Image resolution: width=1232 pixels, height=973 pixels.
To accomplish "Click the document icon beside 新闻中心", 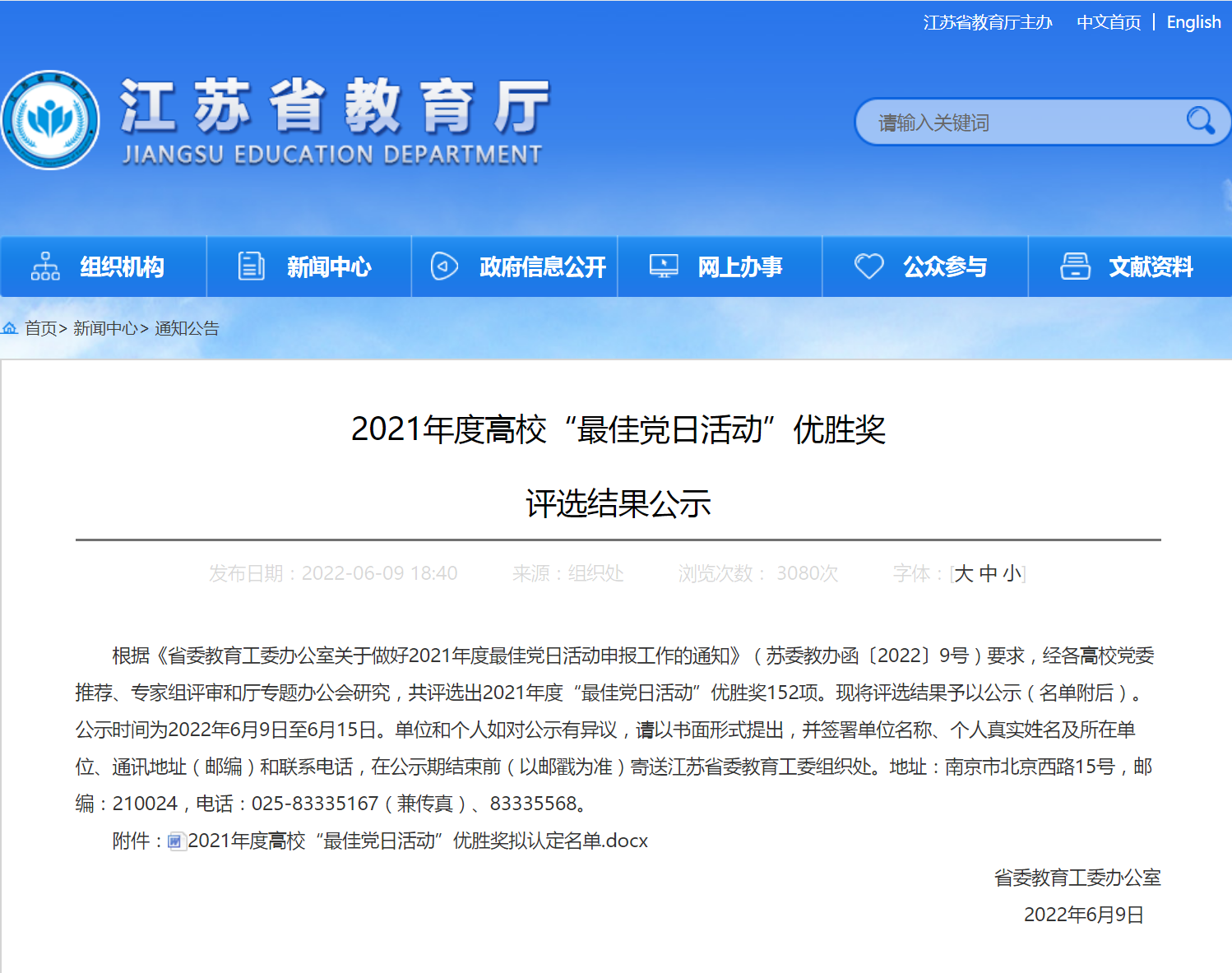I will click(x=251, y=266).
